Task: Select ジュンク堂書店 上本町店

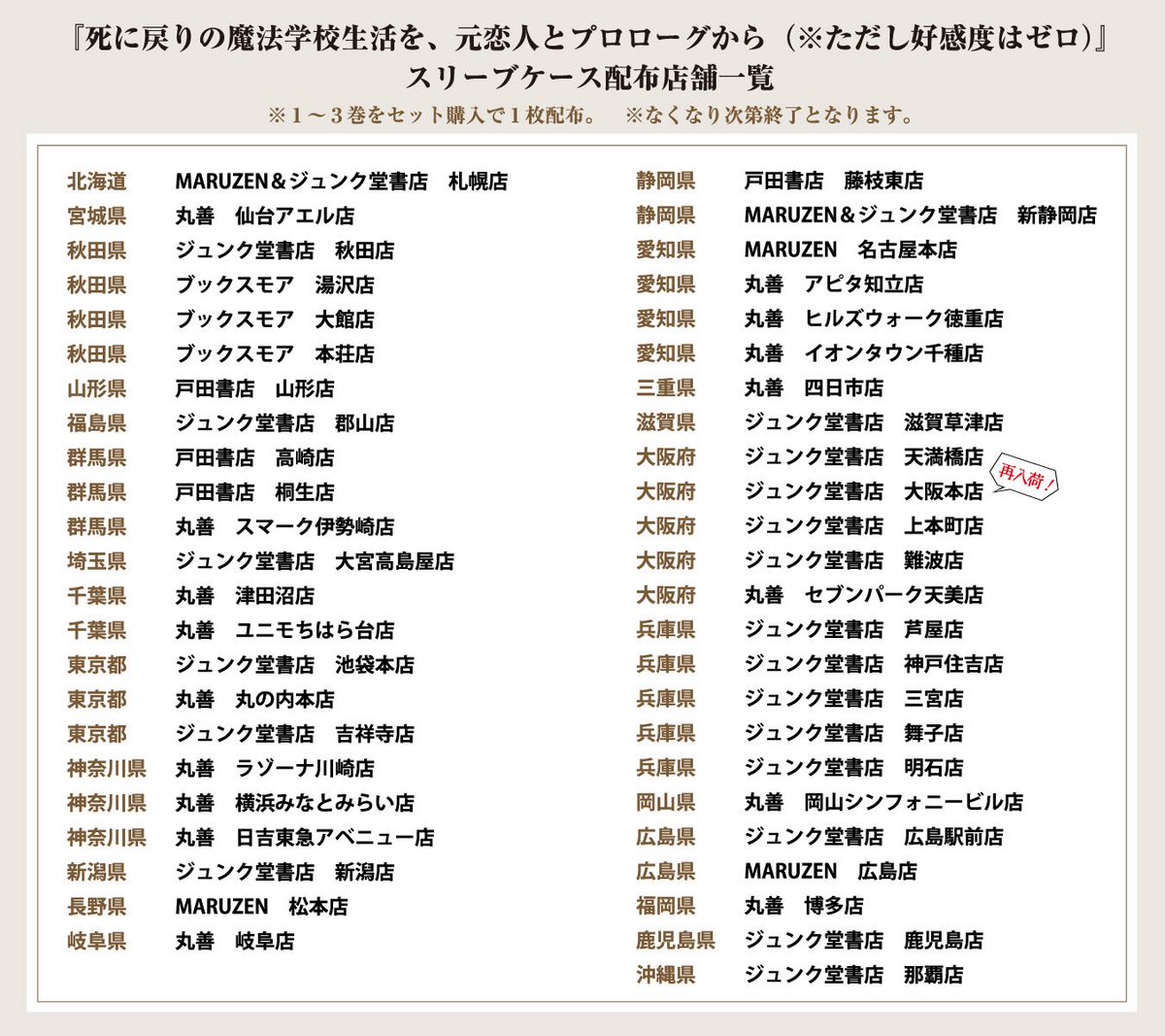Action: click(864, 526)
